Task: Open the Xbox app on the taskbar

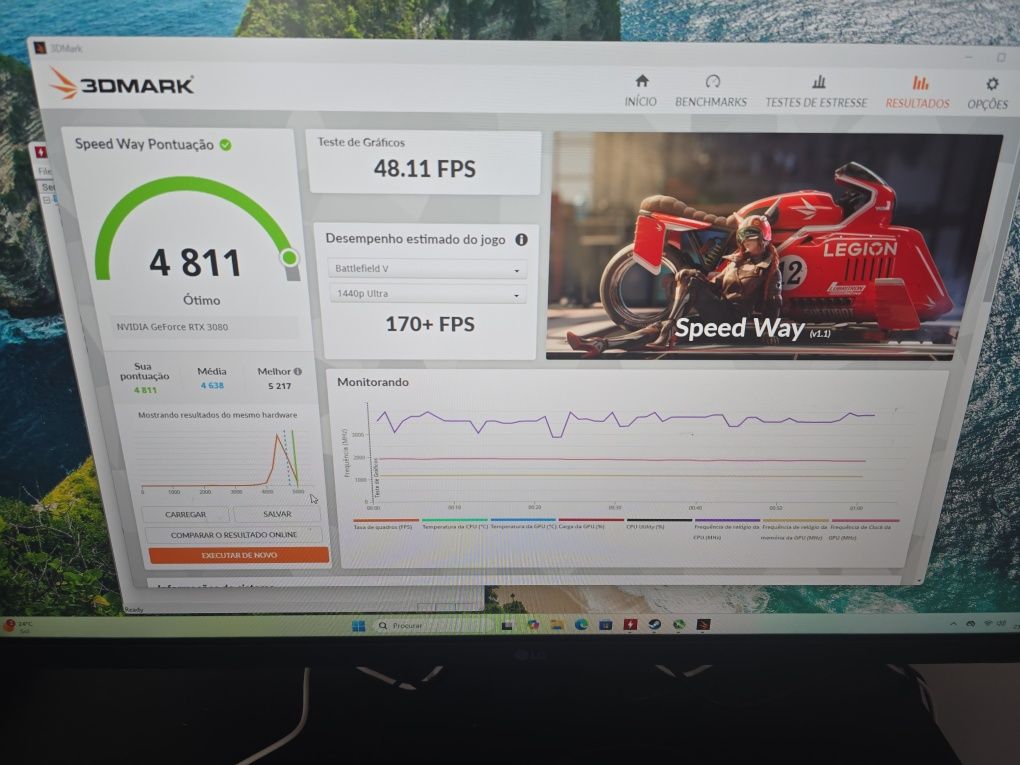Action: [678, 625]
